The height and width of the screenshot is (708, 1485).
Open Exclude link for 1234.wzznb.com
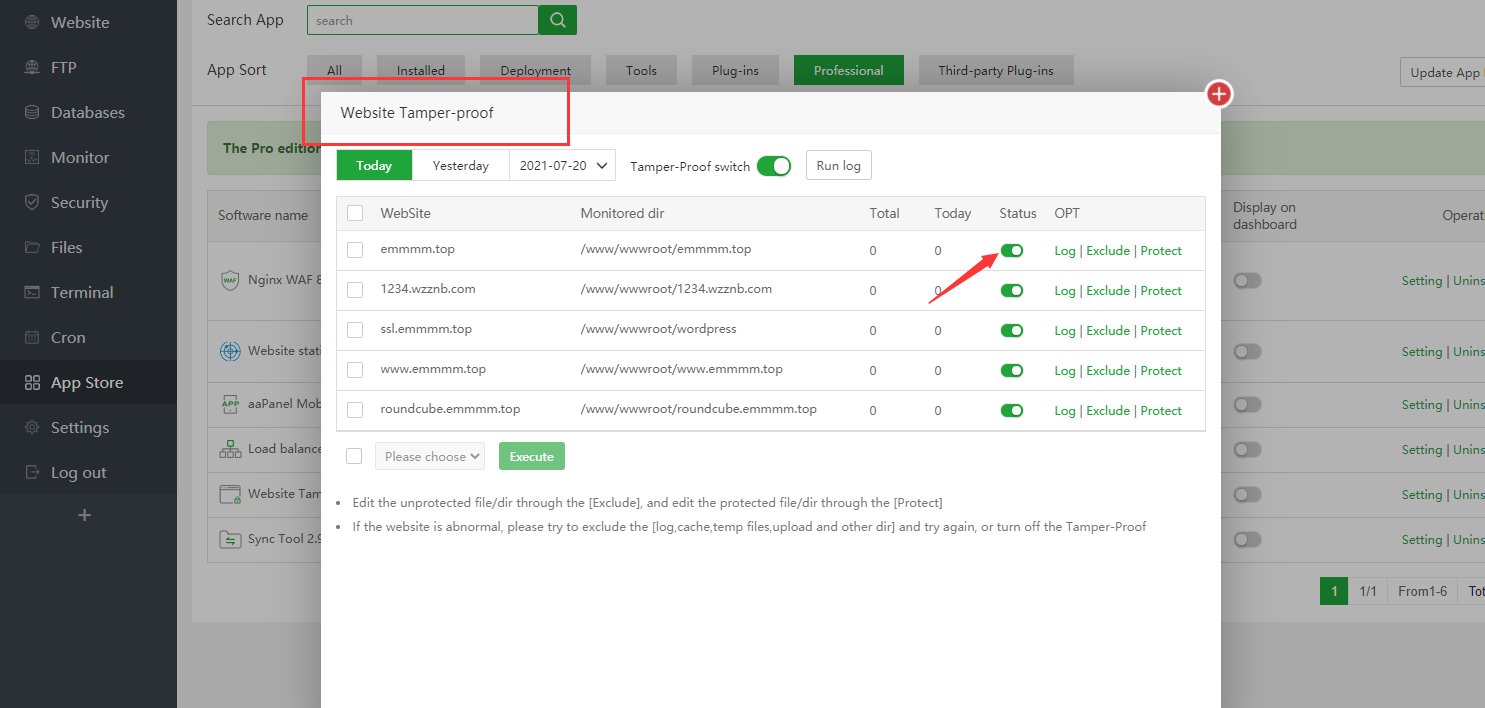point(1107,291)
